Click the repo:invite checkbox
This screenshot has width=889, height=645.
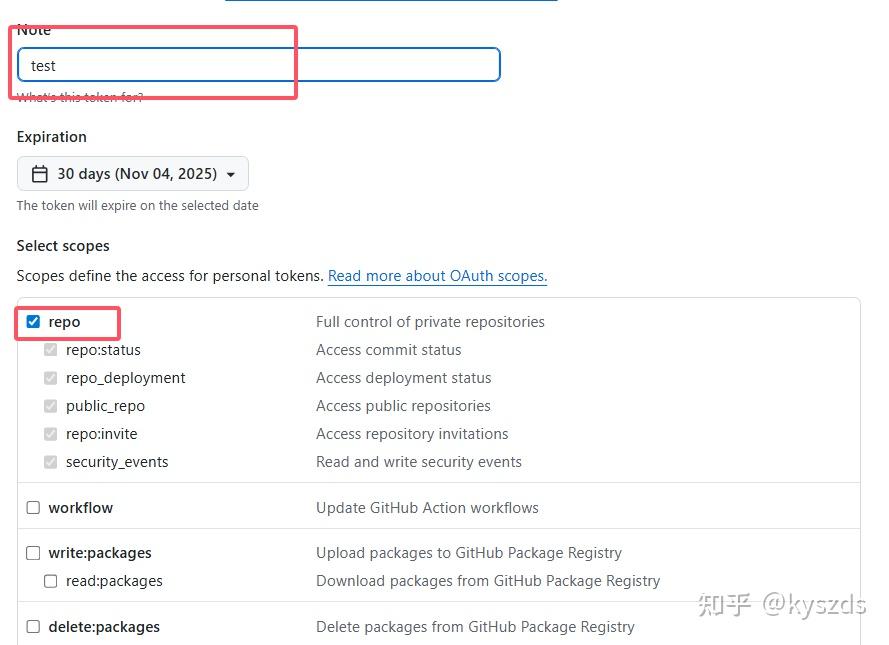coord(51,434)
